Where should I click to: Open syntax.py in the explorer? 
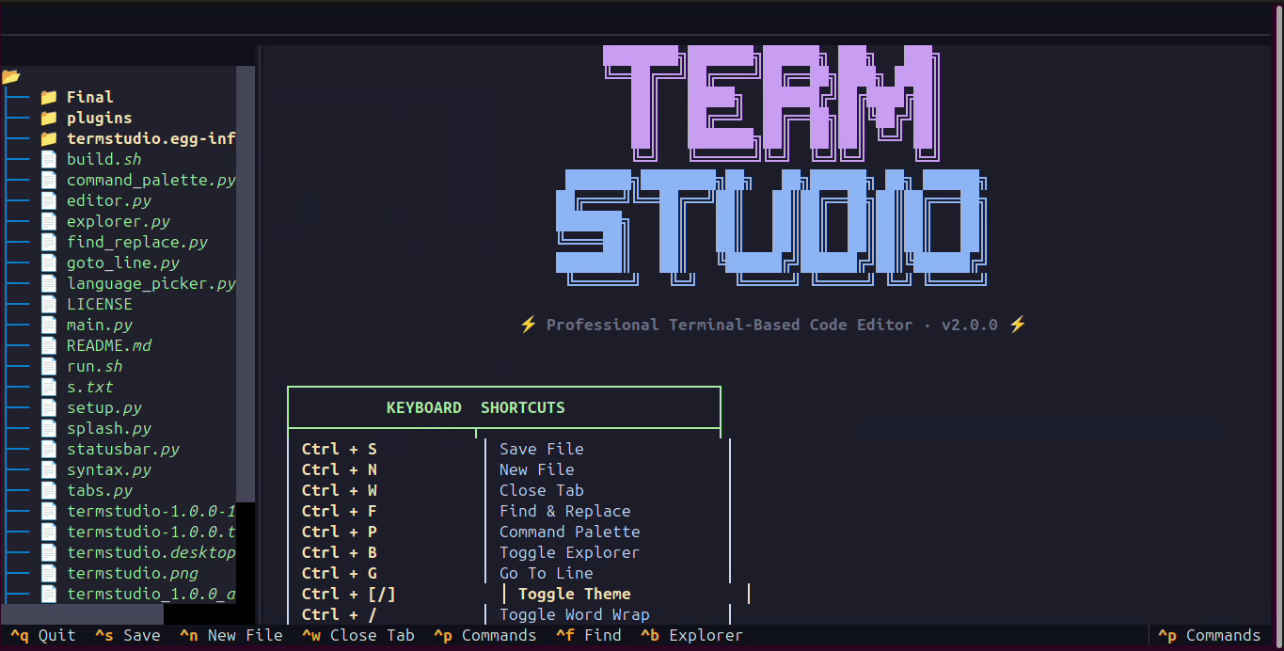point(109,470)
